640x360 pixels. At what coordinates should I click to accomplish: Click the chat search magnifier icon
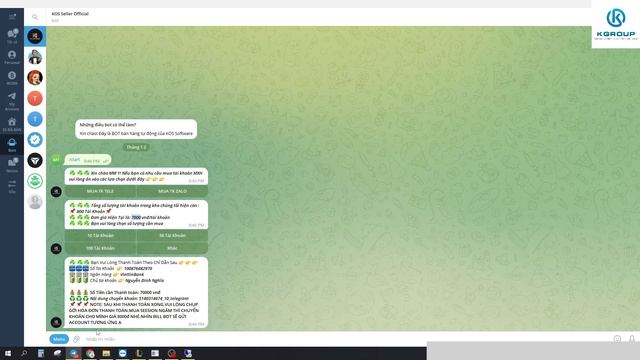[35, 17]
